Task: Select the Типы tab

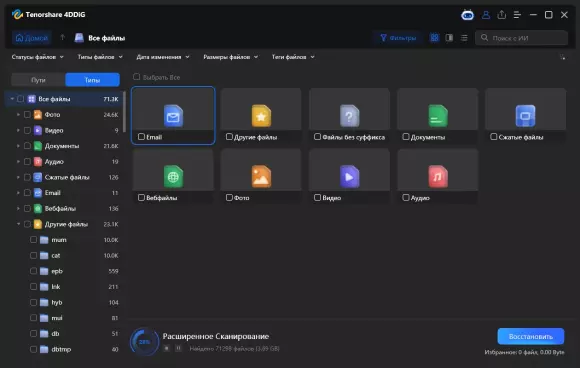Action: (x=92, y=80)
